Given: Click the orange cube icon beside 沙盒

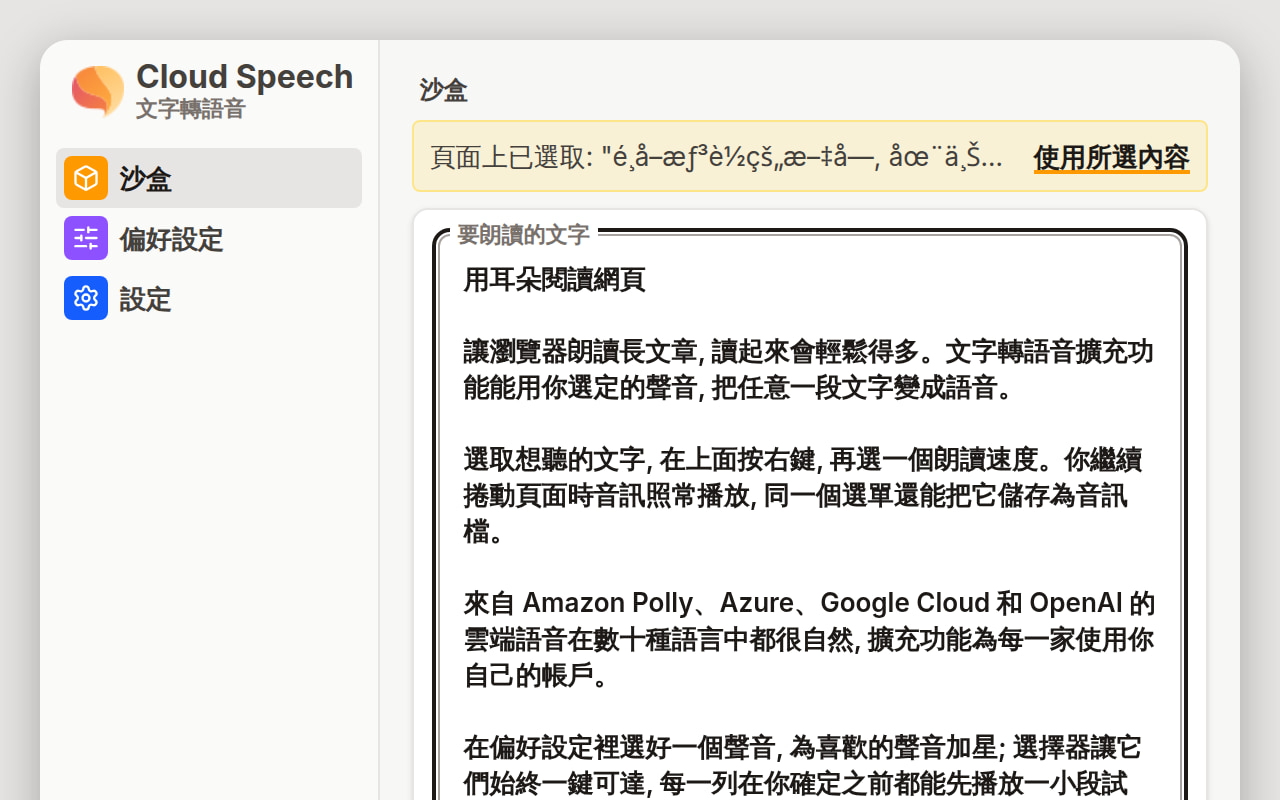Looking at the screenshot, I should 86,178.
